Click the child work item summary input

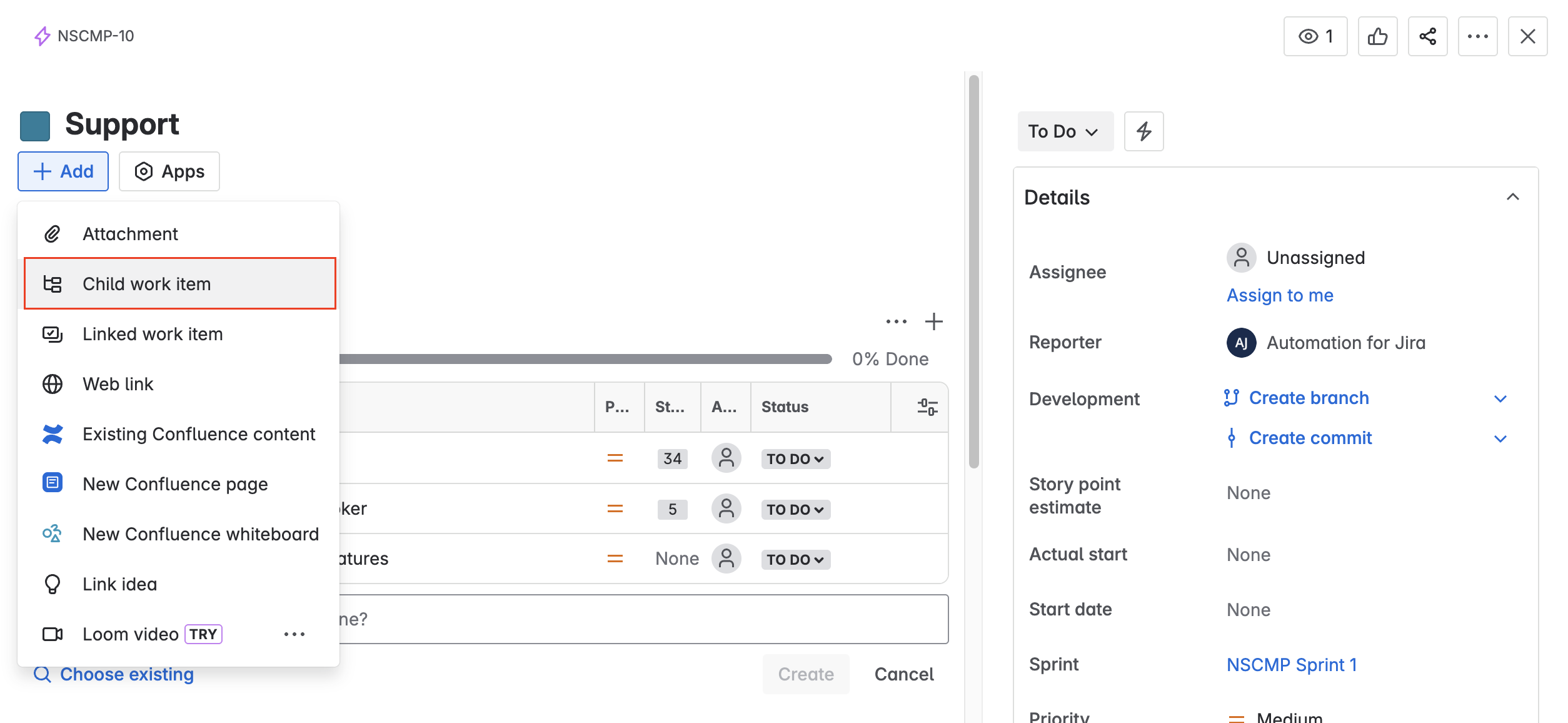click(x=644, y=619)
